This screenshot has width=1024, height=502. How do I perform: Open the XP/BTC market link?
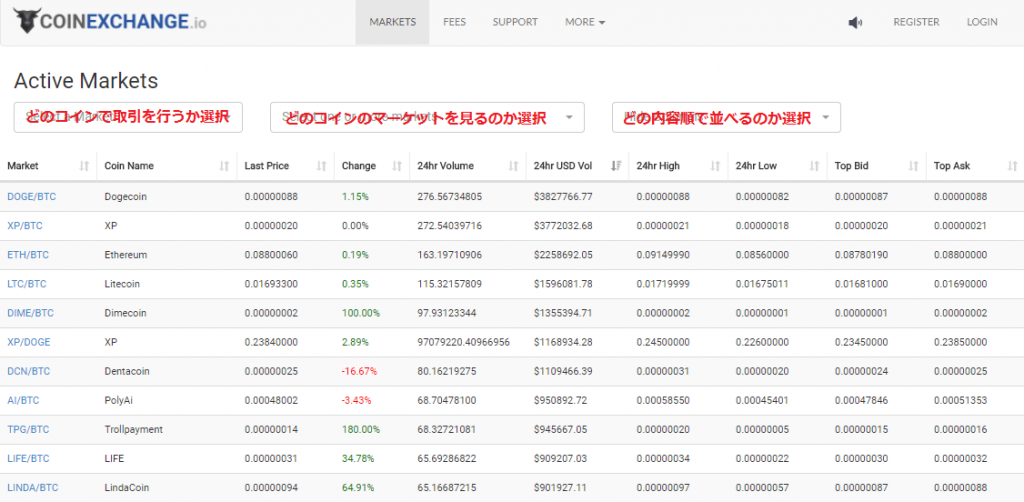pyautogui.click(x=25, y=226)
